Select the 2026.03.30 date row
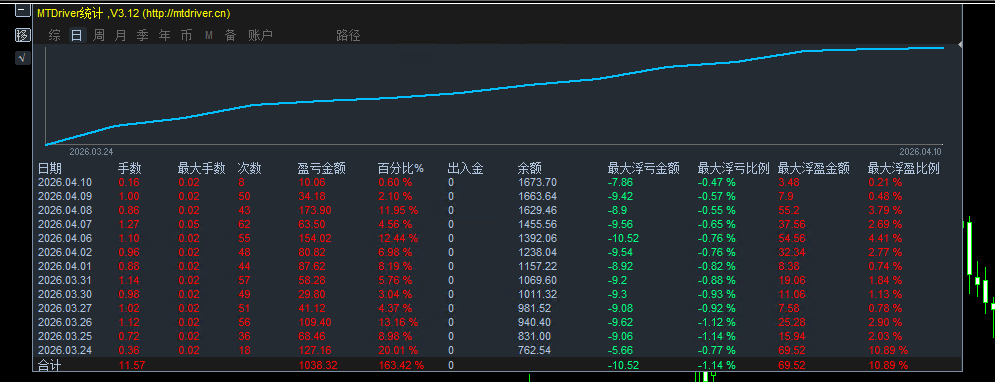Viewport: 995px width, 382px height. point(65,294)
